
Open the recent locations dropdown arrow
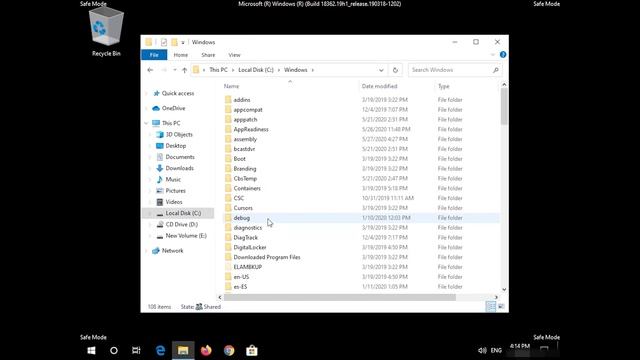[175, 70]
